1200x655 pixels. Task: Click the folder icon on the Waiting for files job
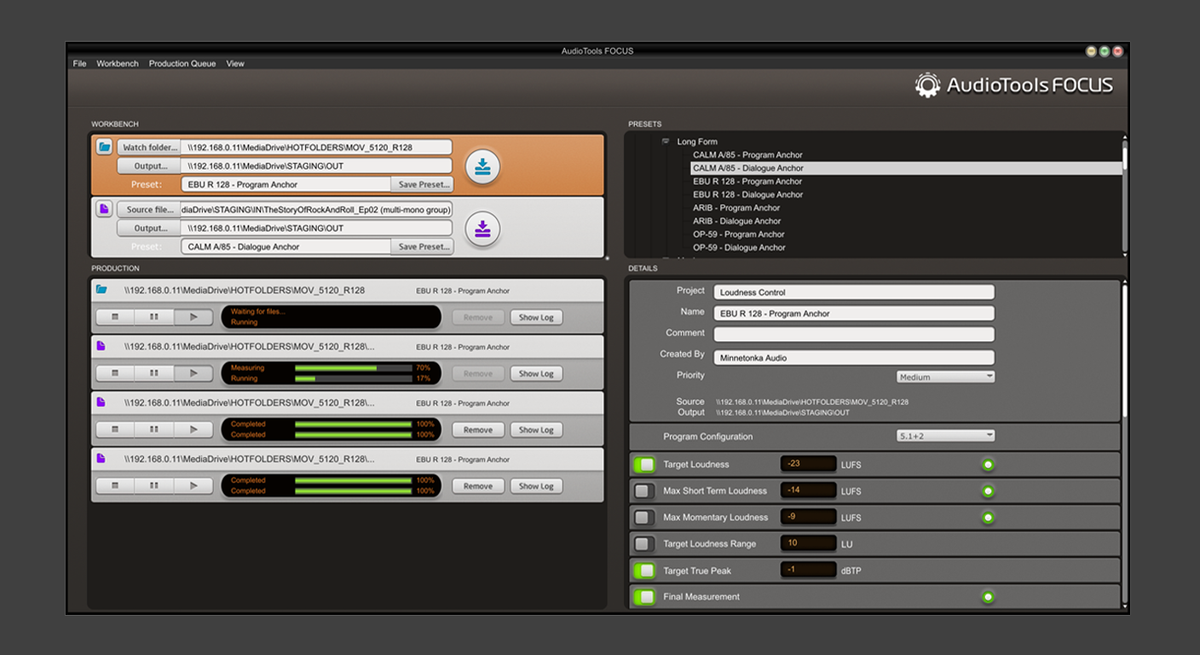click(101, 290)
